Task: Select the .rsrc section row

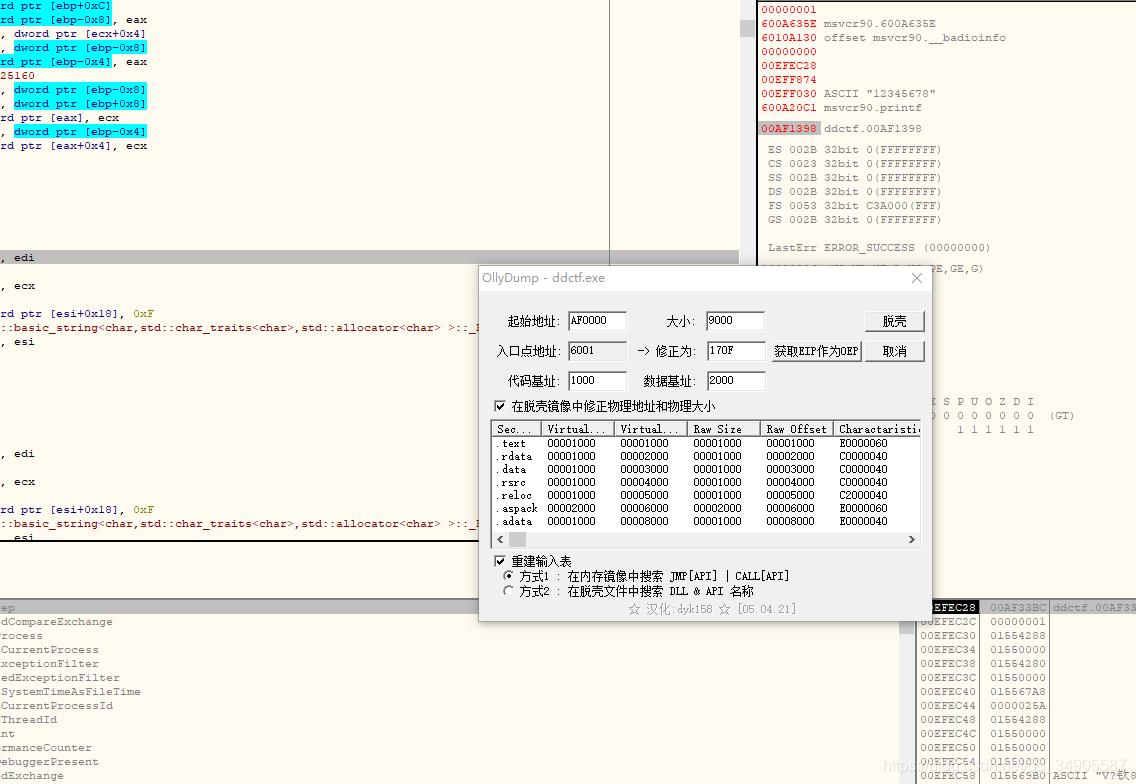Action: [x=706, y=483]
